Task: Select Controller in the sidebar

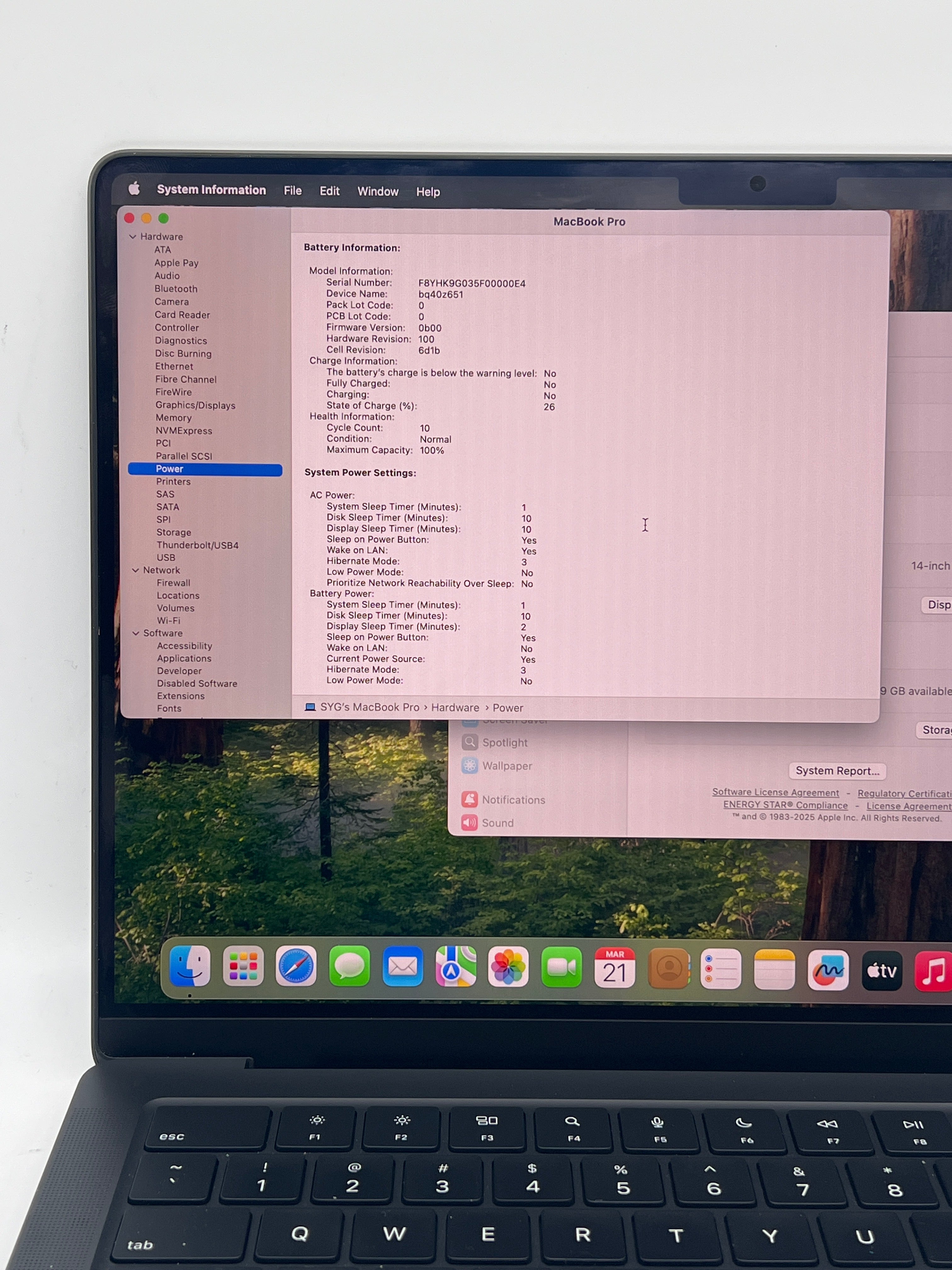Action: [x=177, y=327]
